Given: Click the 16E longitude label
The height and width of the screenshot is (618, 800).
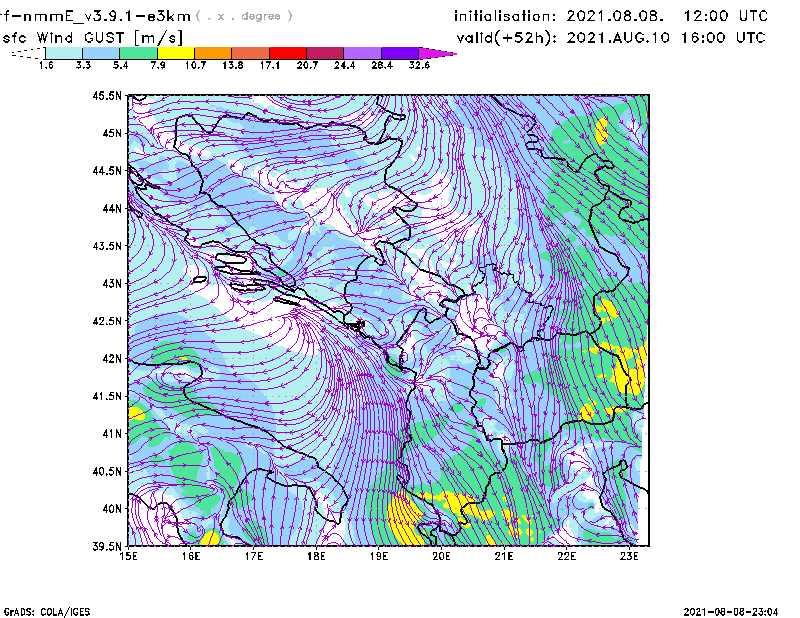Looking at the screenshot, I should pyautogui.click(x=191, y=556).
